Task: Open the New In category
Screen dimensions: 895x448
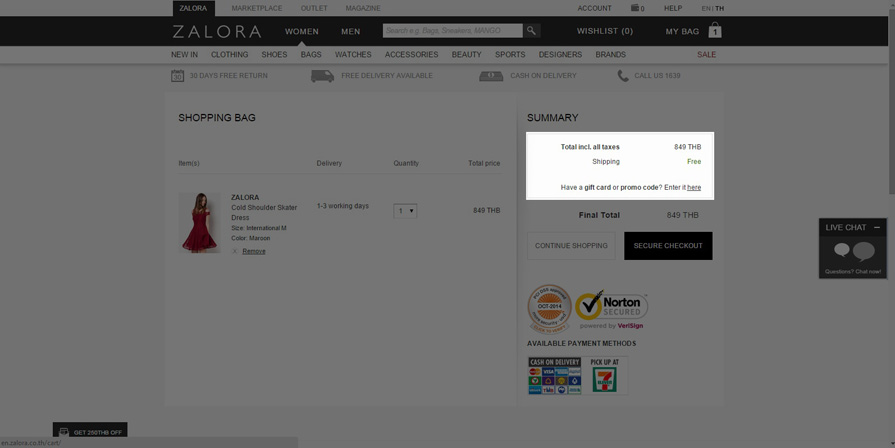Action: 184,55
